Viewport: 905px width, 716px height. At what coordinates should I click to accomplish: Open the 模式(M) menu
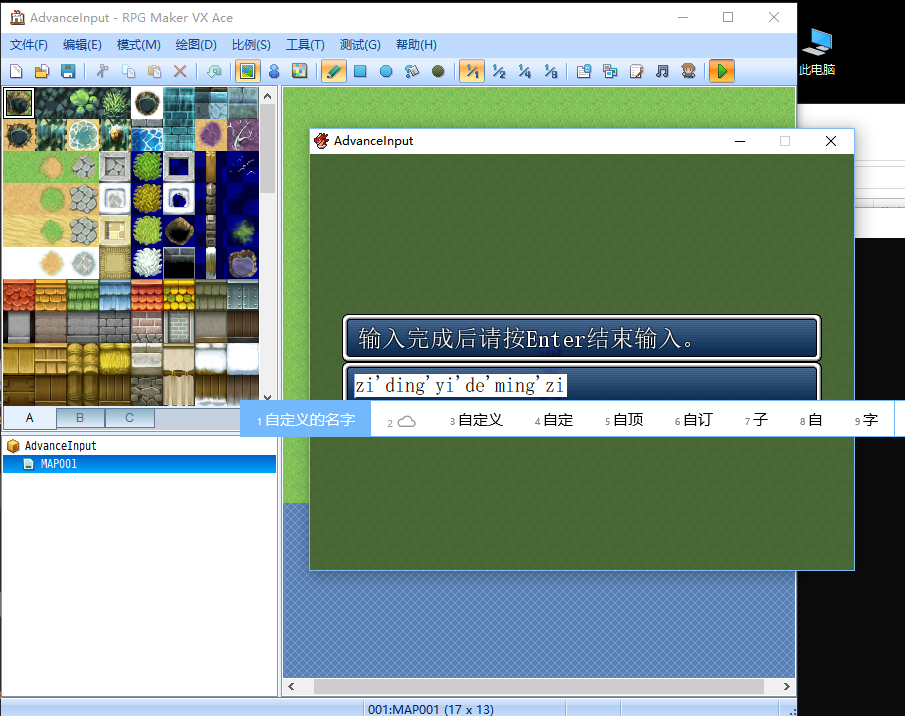139,44
